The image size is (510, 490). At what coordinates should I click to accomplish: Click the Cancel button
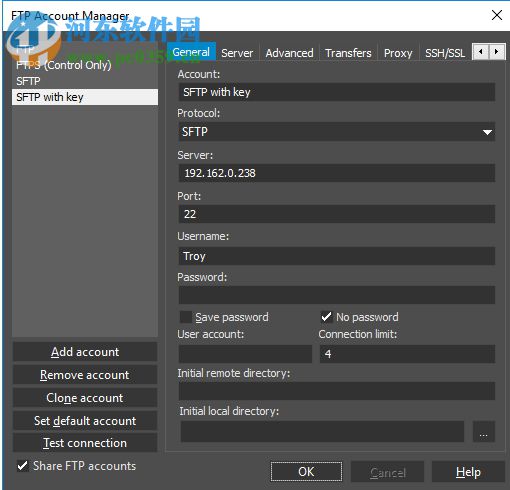388,472
